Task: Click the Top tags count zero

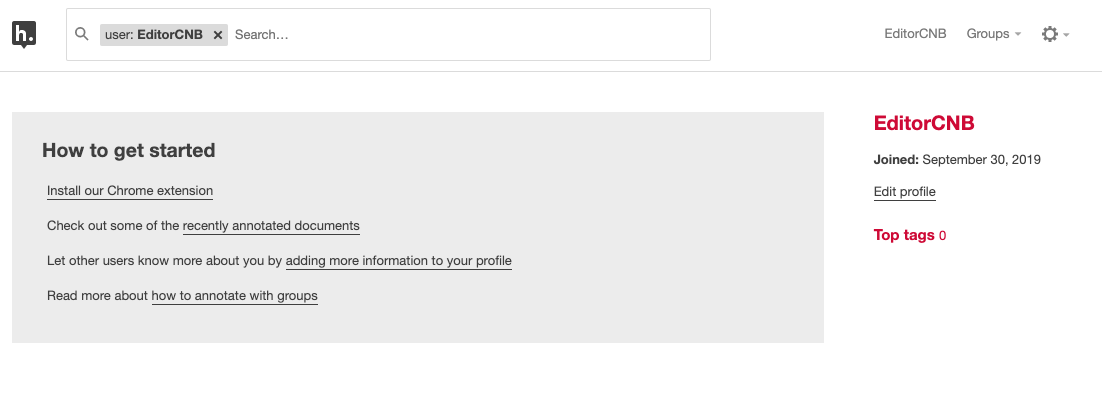Action: tap(942, 235)
